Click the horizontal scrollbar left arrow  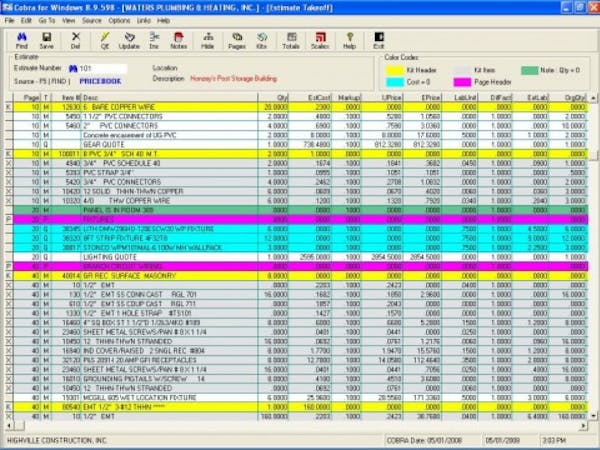pos(8,426)
